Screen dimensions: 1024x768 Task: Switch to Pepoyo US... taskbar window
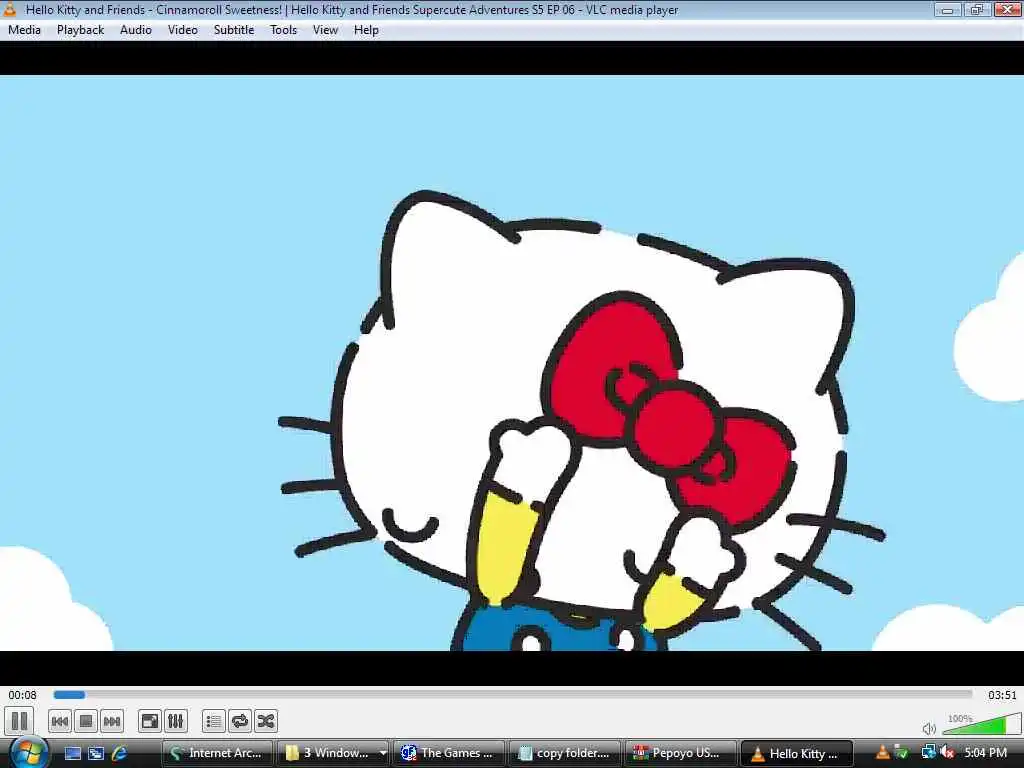tap(680, 753)
